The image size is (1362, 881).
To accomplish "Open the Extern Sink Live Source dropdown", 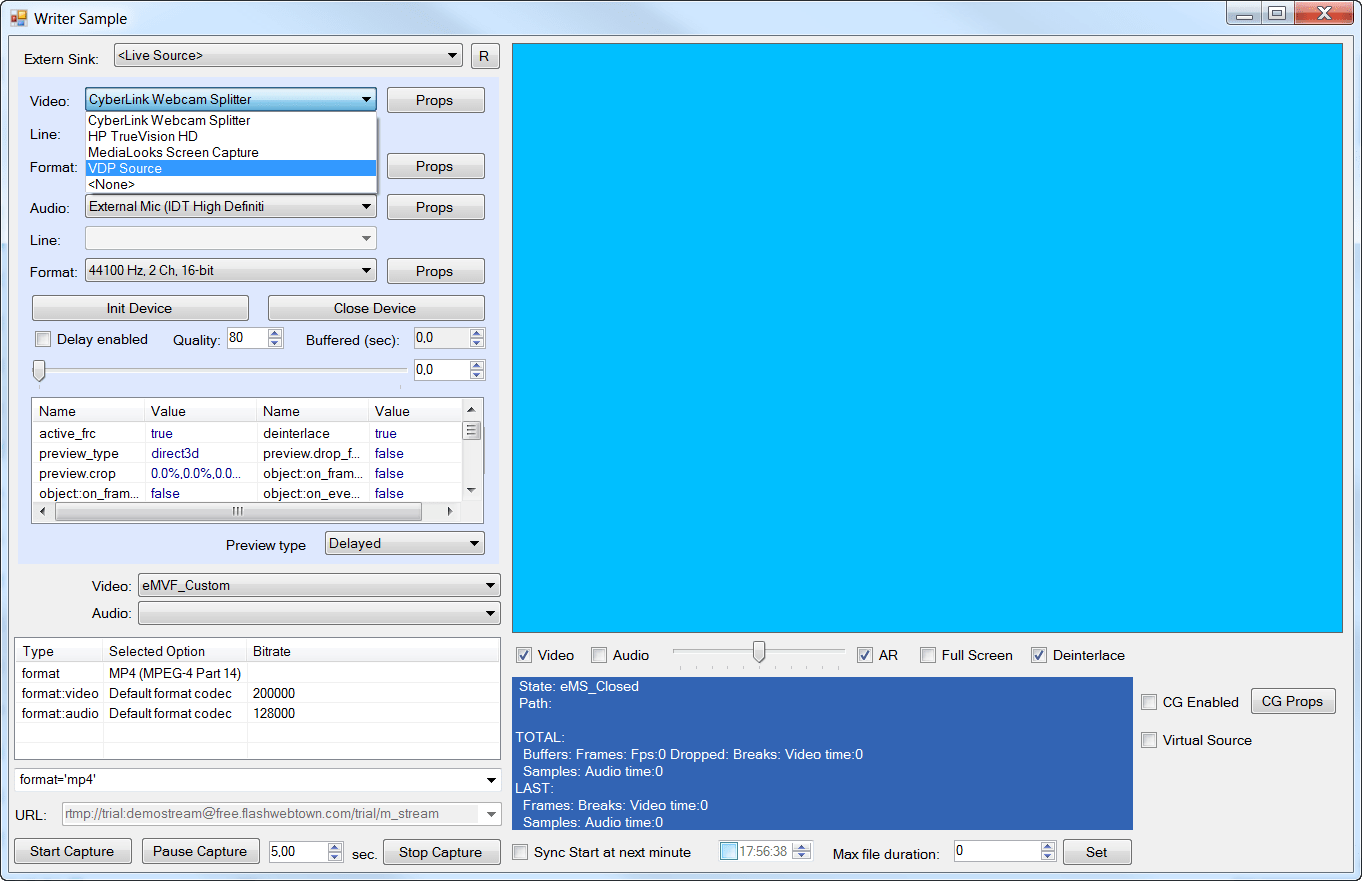I will pos(288,56).
